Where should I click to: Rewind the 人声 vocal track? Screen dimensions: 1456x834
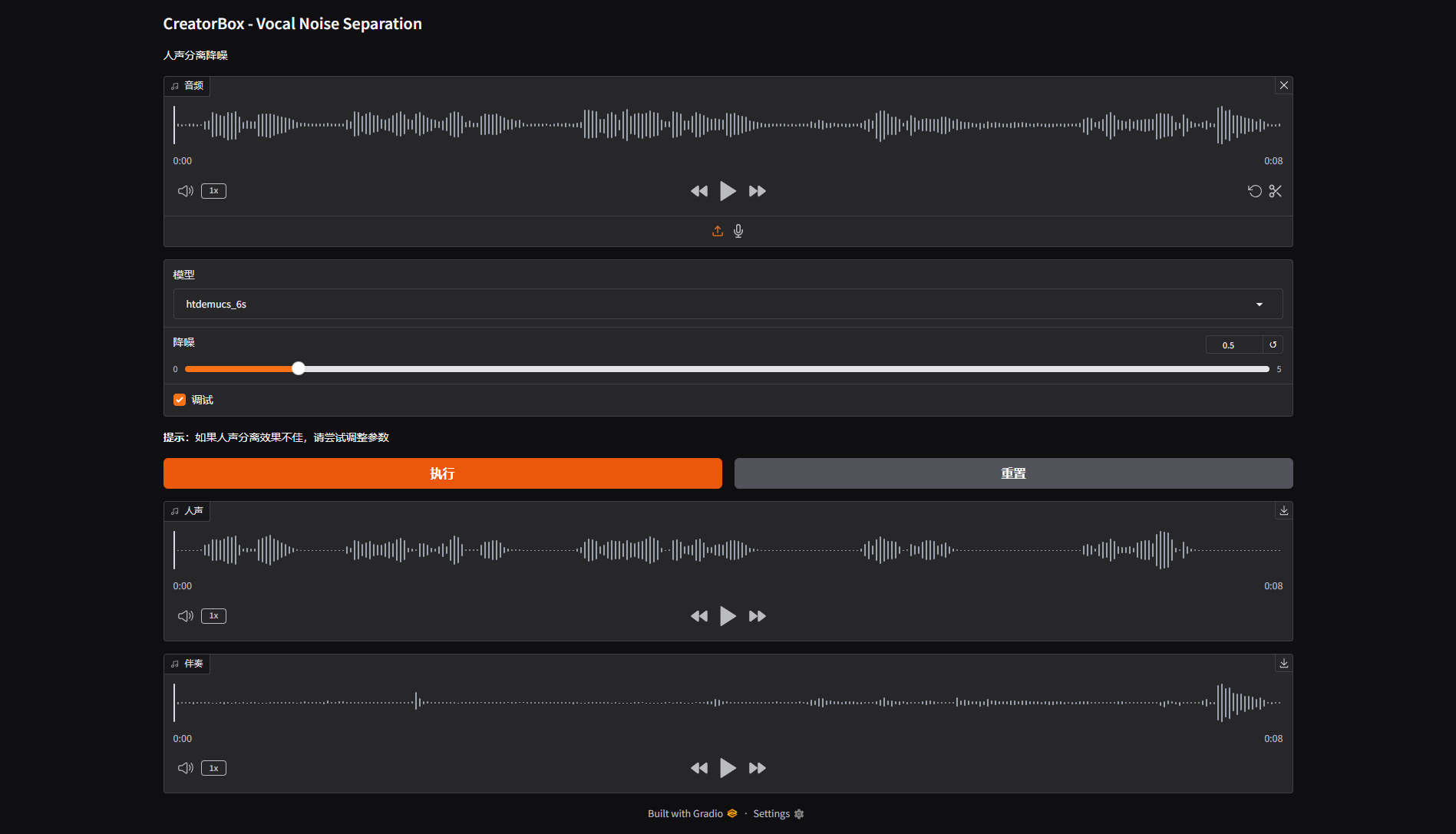click(699, 616)
